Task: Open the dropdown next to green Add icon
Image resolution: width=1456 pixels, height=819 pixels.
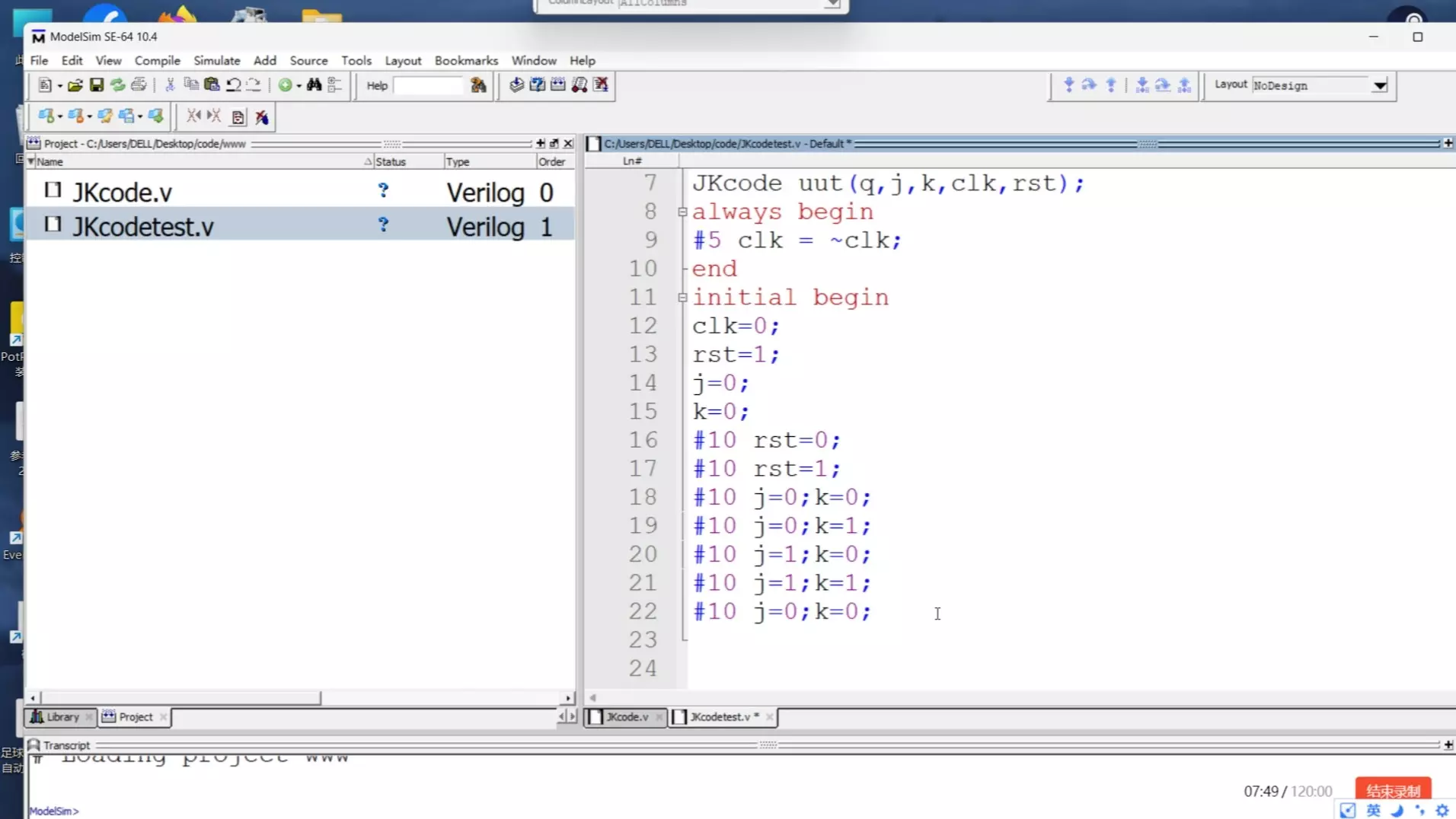Action: click(299, 86)
